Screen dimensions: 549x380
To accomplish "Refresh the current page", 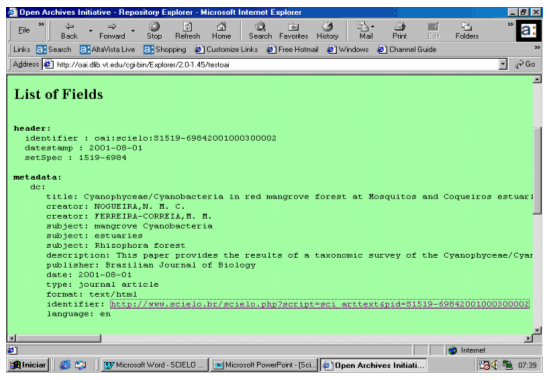I will [x=187, y=31].
